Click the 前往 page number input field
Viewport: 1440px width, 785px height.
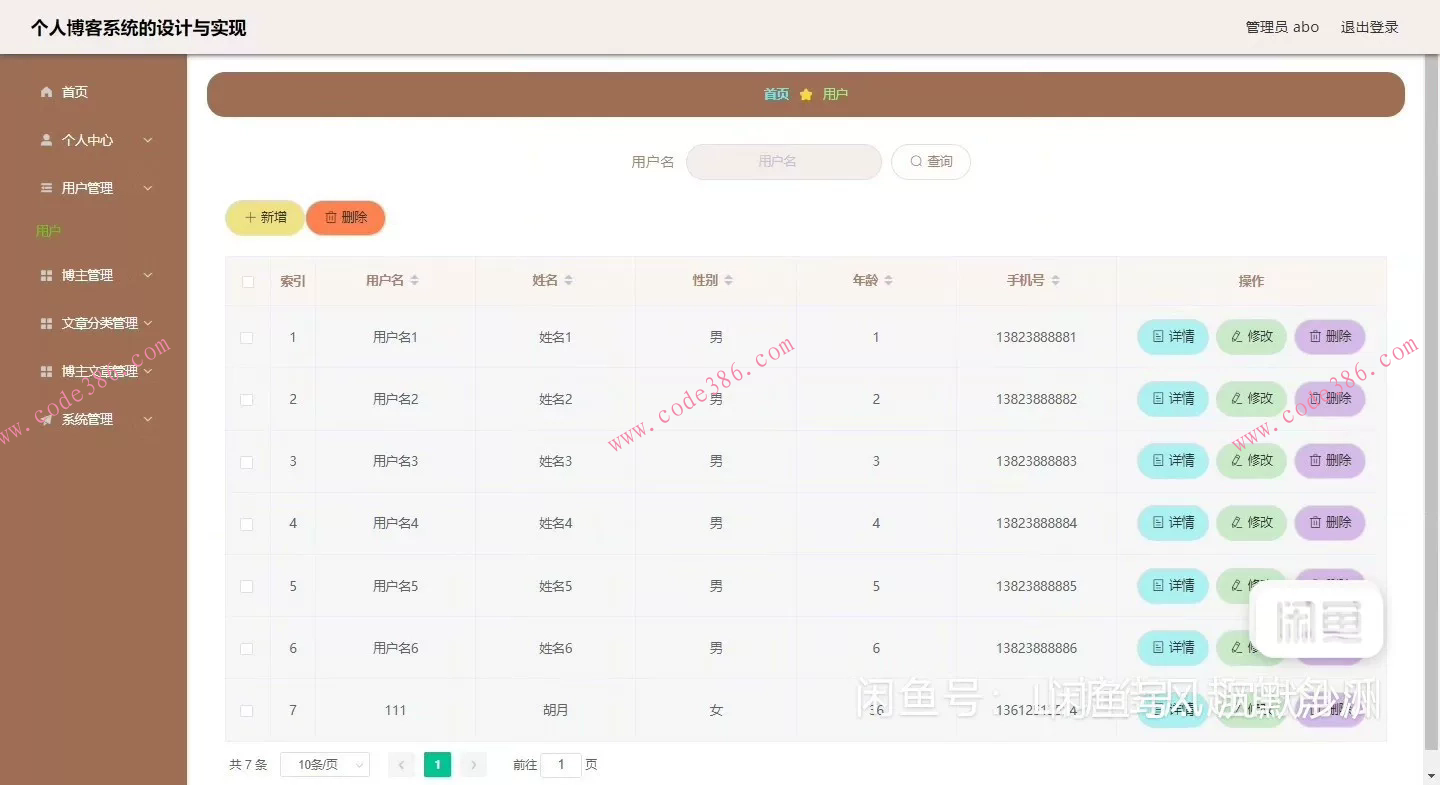click(561, 763)
